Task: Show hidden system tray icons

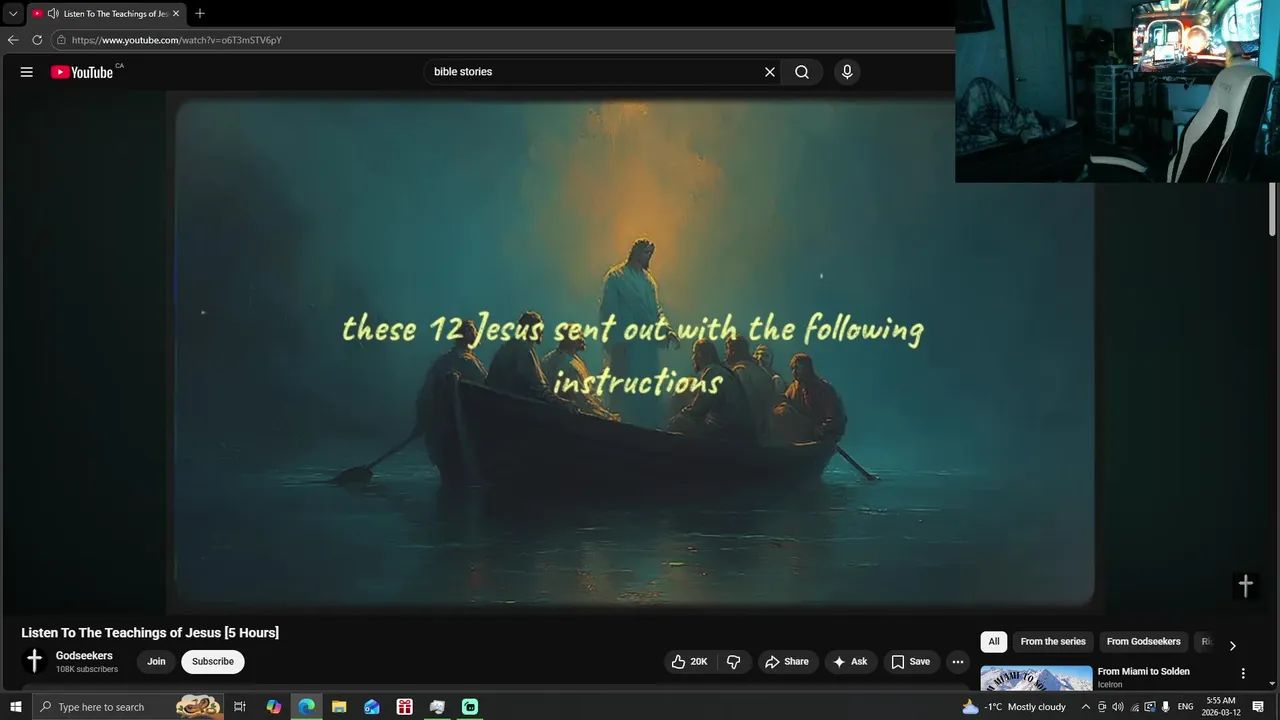Action: tap(1086, 707)
